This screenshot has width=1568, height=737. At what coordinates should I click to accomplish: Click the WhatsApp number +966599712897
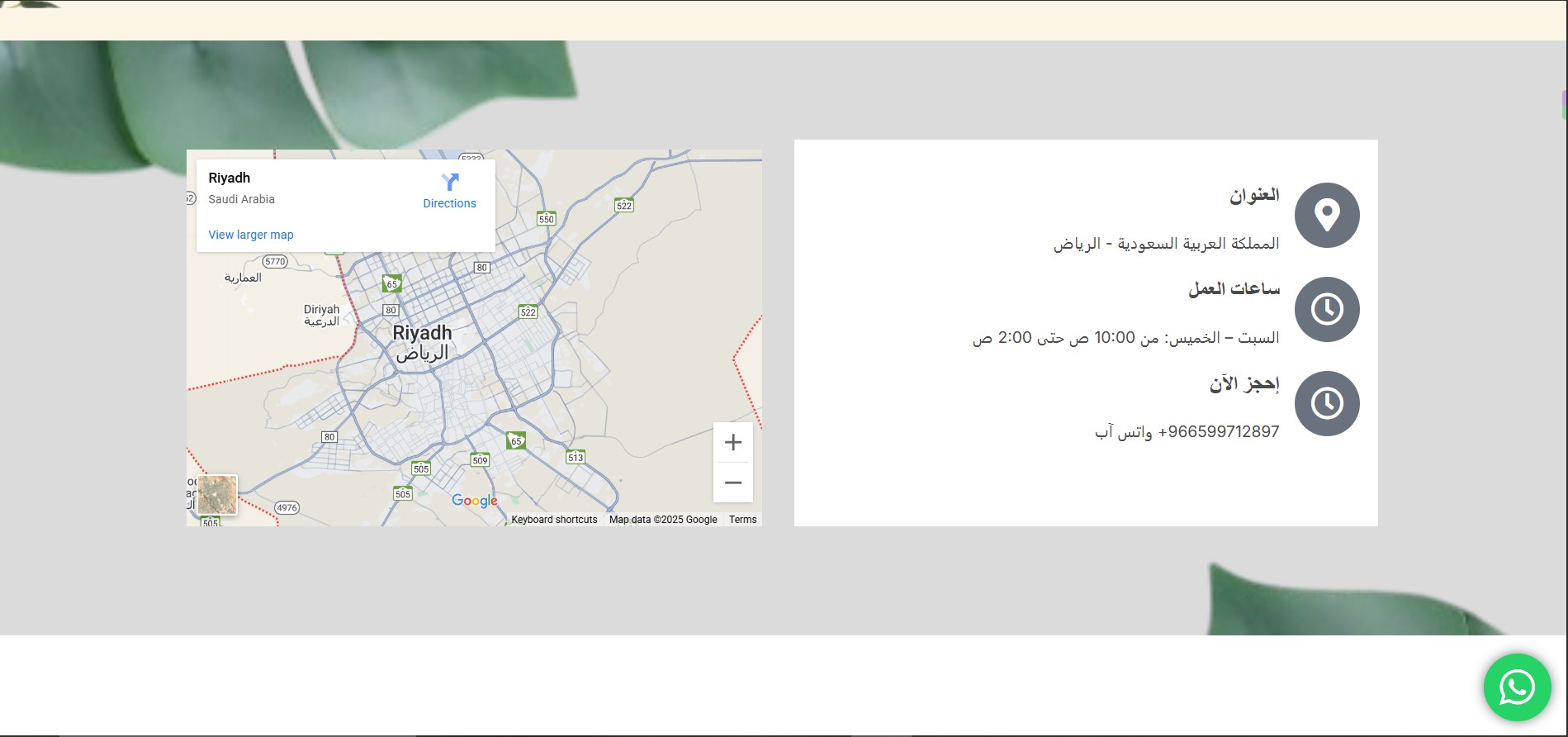[1218, 432]
